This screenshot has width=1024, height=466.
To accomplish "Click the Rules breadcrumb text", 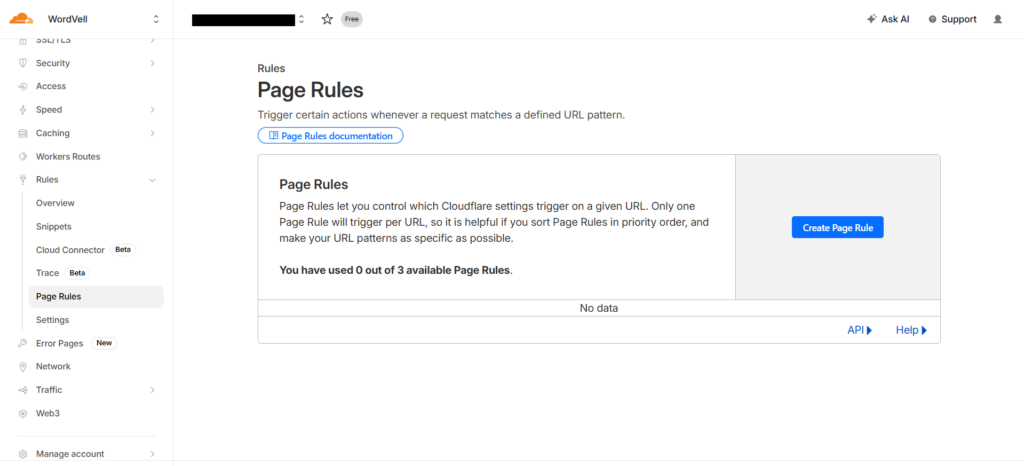I will click(271, 68).
